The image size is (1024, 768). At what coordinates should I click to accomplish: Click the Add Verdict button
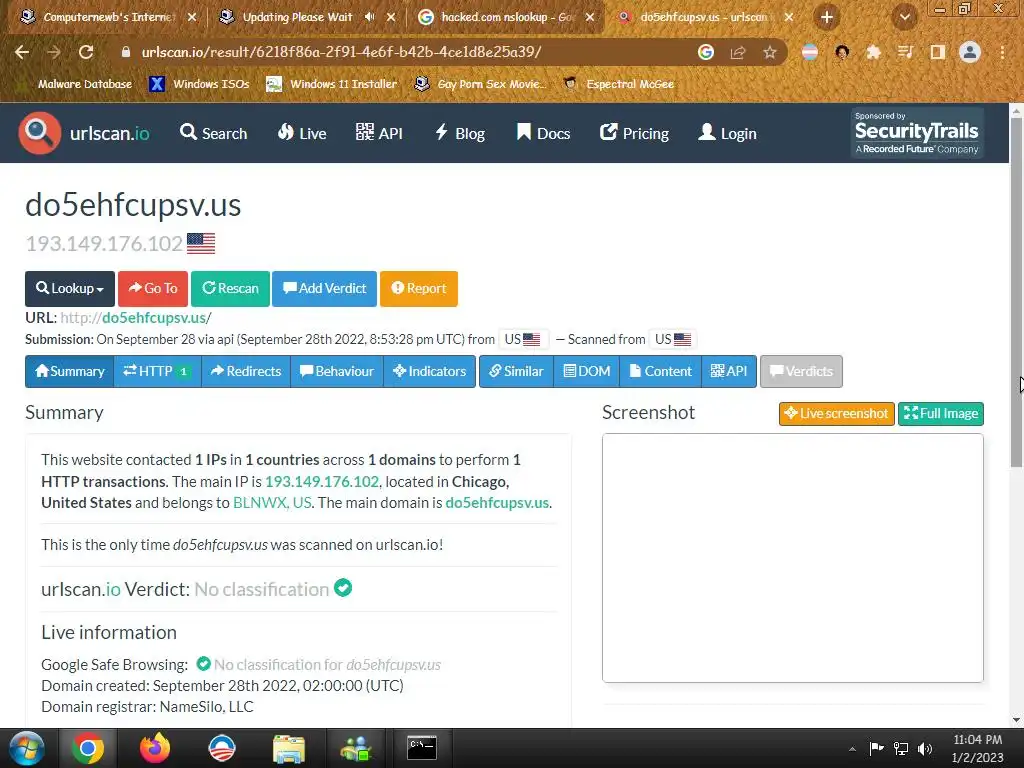[x=325, y=289]
